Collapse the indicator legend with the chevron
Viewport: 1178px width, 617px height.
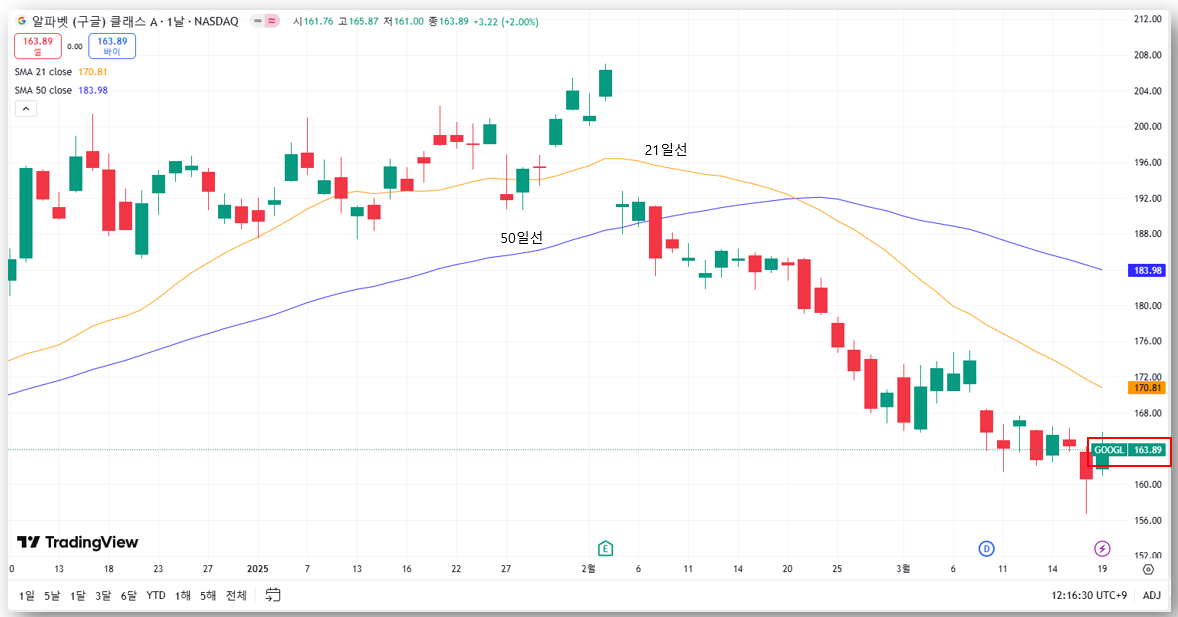26,109
